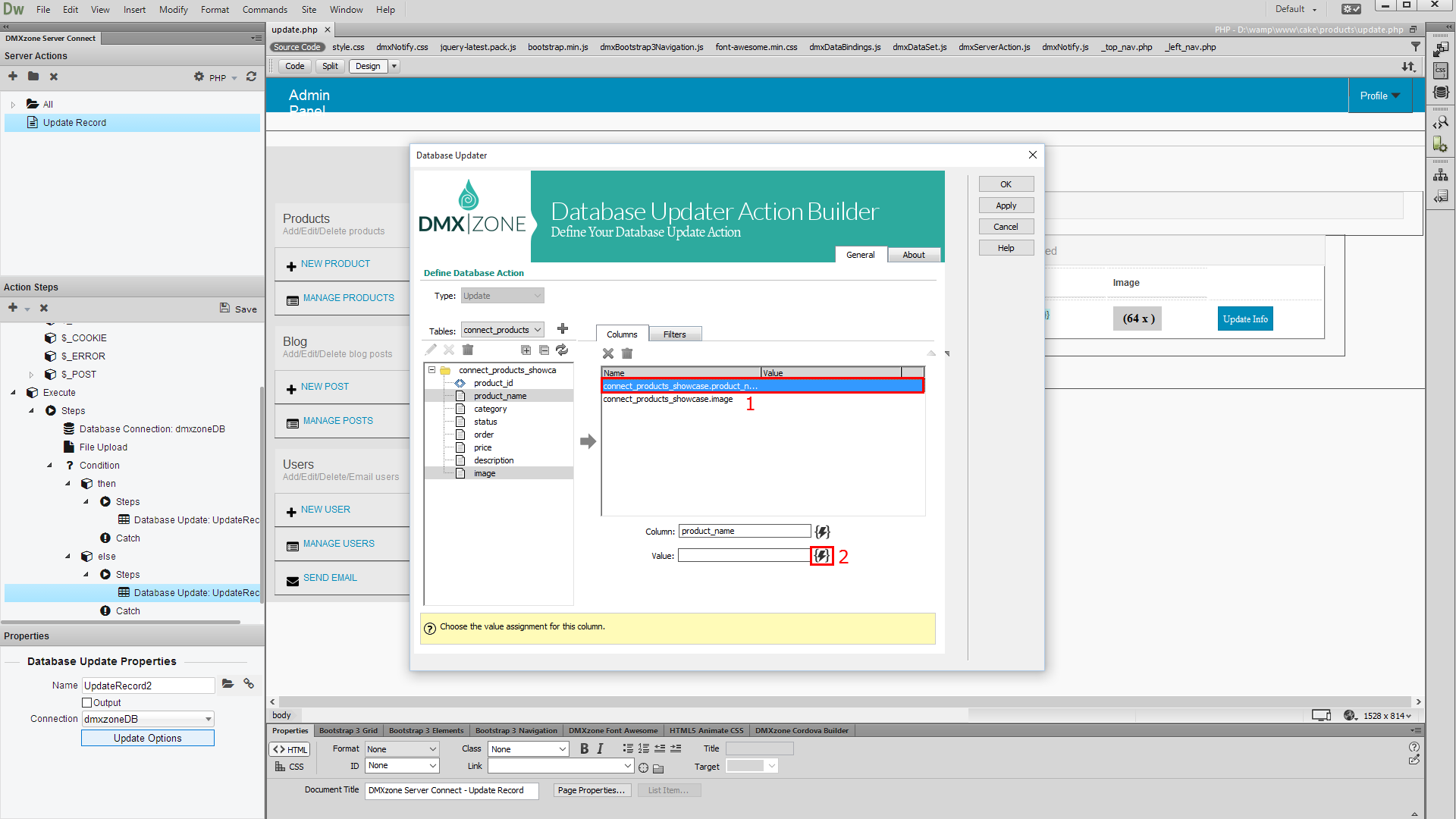The width and height of the screenshot is (1456, 819).
Task: Refresh the Server Actions list
Action: pos(252,77)
